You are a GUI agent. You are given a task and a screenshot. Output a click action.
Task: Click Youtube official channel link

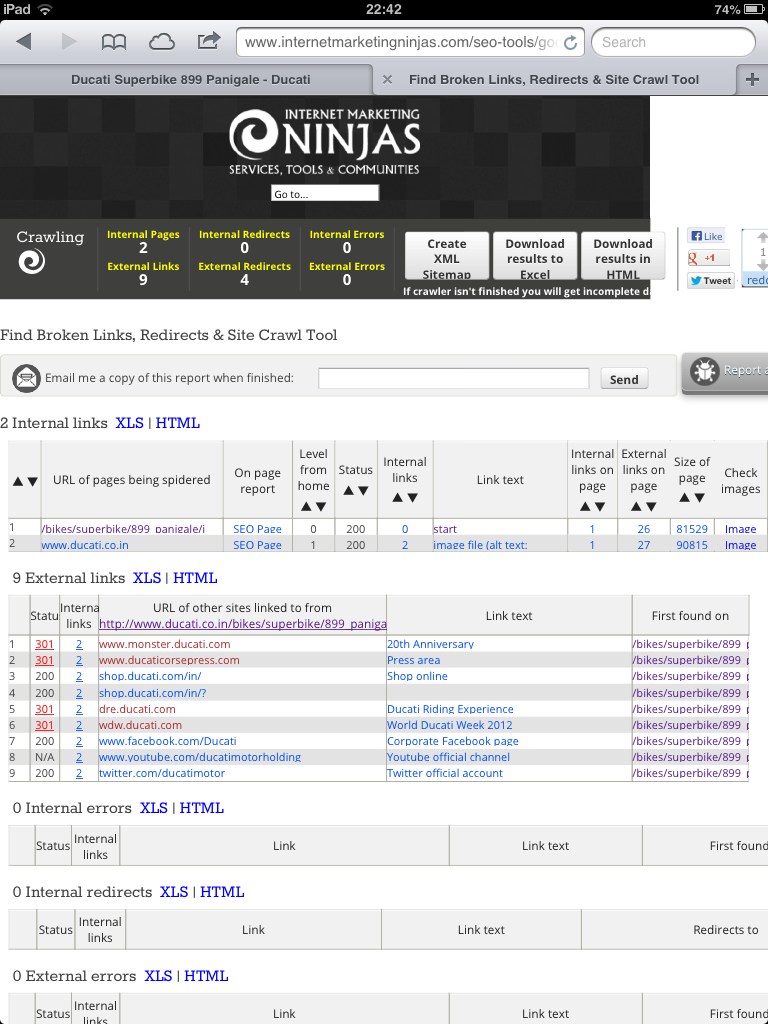tap(448, 757)
